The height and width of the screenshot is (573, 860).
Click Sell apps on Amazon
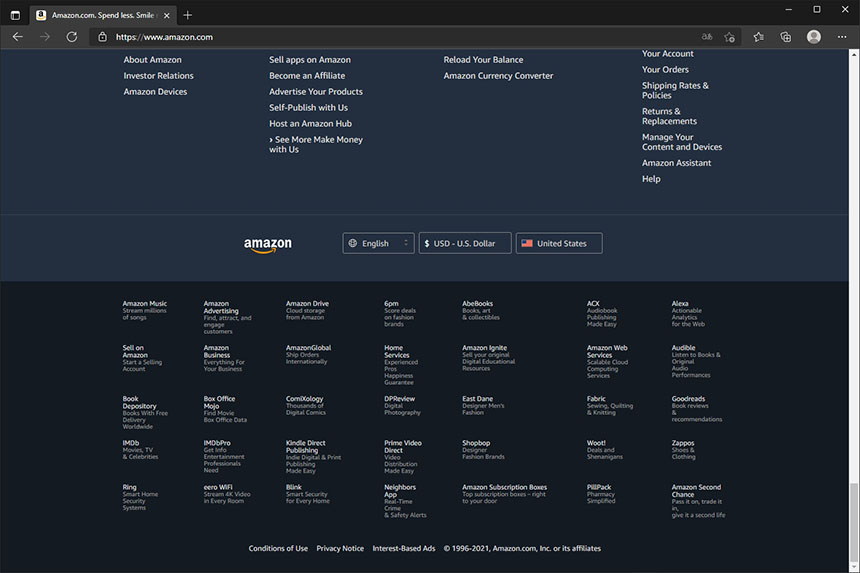(310, 60)
